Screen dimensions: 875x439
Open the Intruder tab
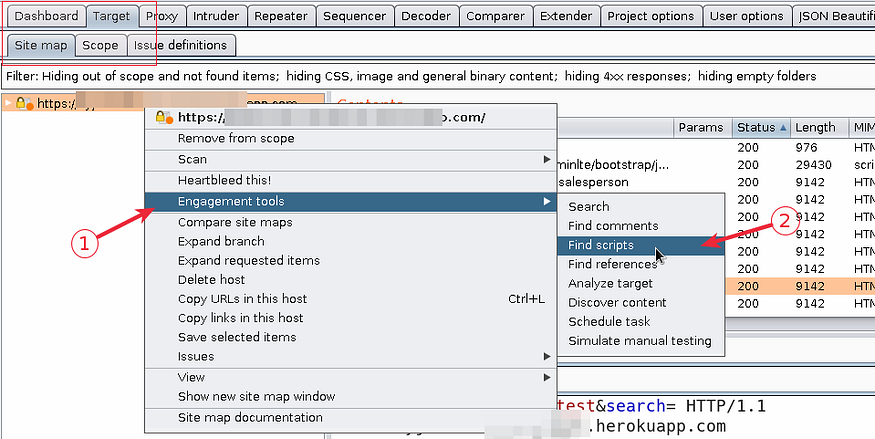point(216,16)
